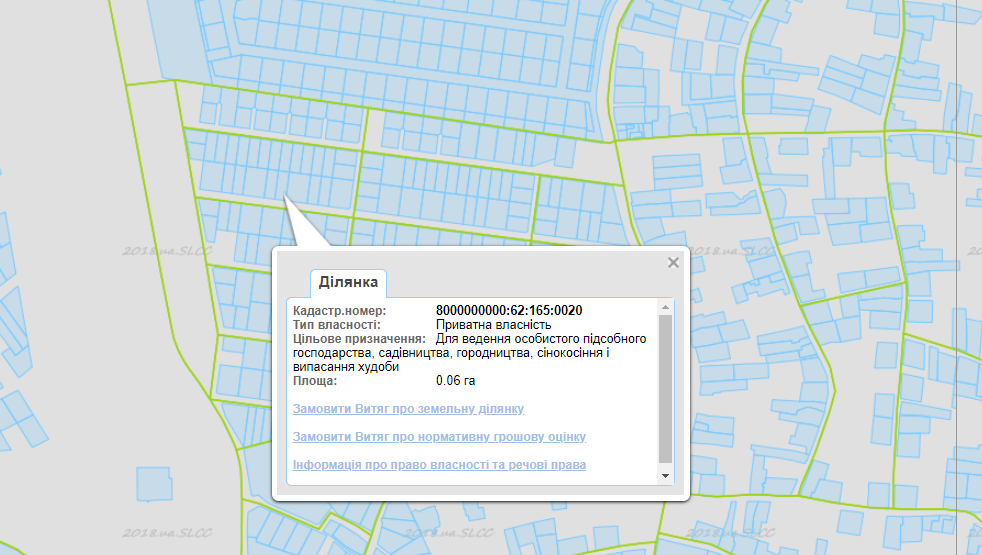The height and width of the screenshot is (555, 982).
Task: Open Інформація про право власності та речові права
Action: 439,465
